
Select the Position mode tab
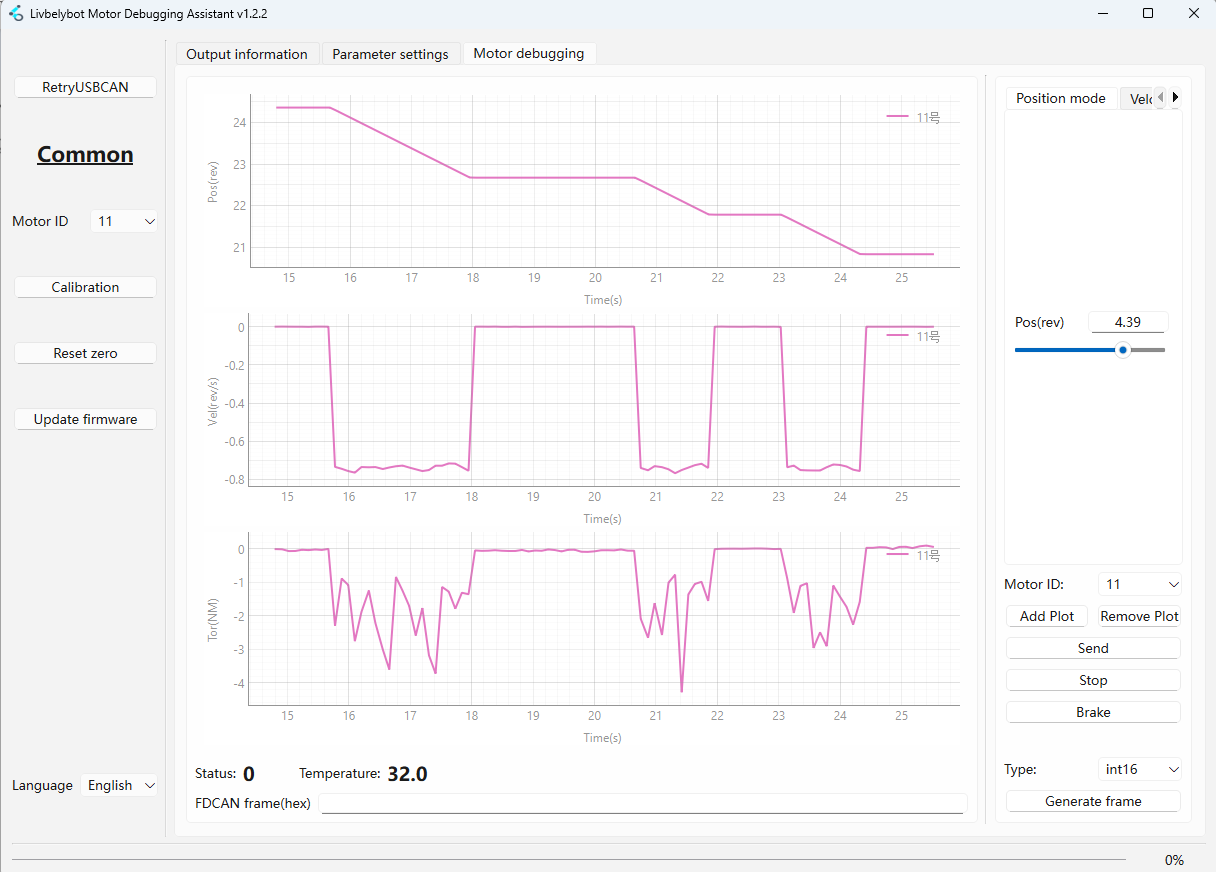(x=1060, y=98)
